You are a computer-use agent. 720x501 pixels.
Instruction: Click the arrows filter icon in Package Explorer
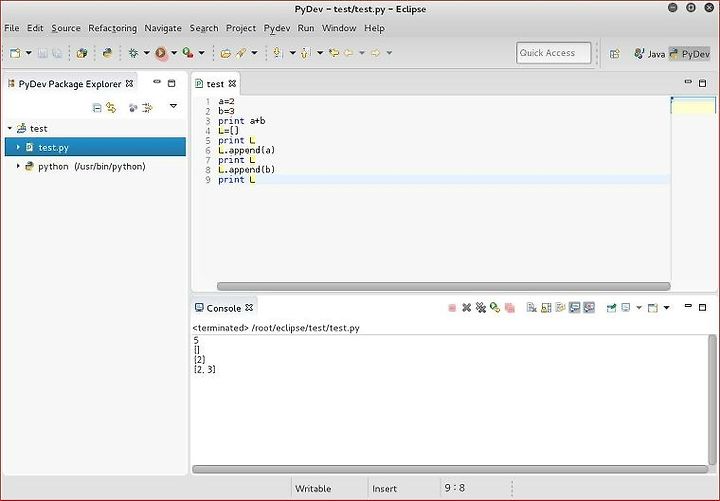coord(147,108)
